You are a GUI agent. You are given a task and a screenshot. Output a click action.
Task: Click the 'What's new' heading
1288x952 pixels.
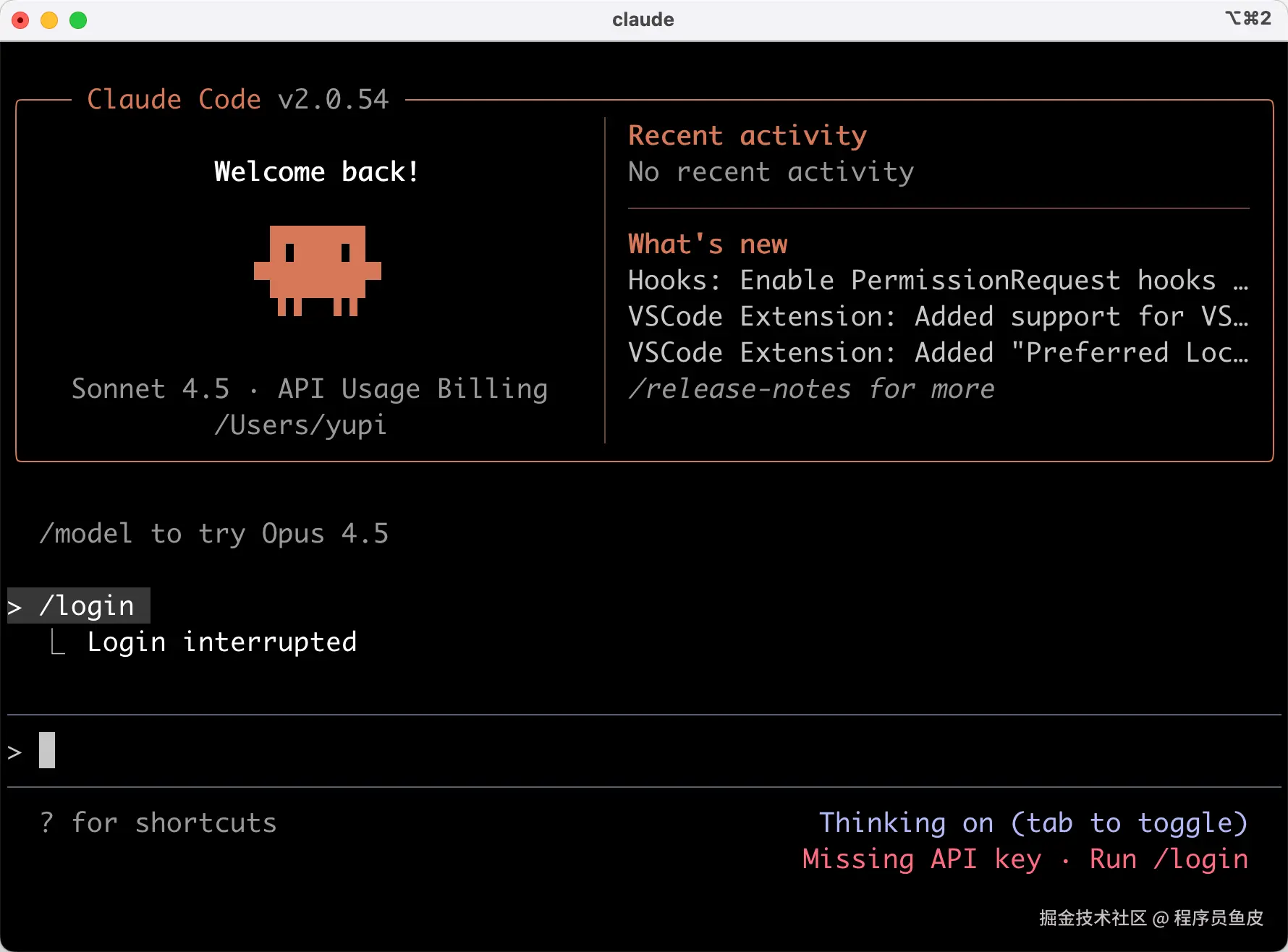click(x=708, y=245)
